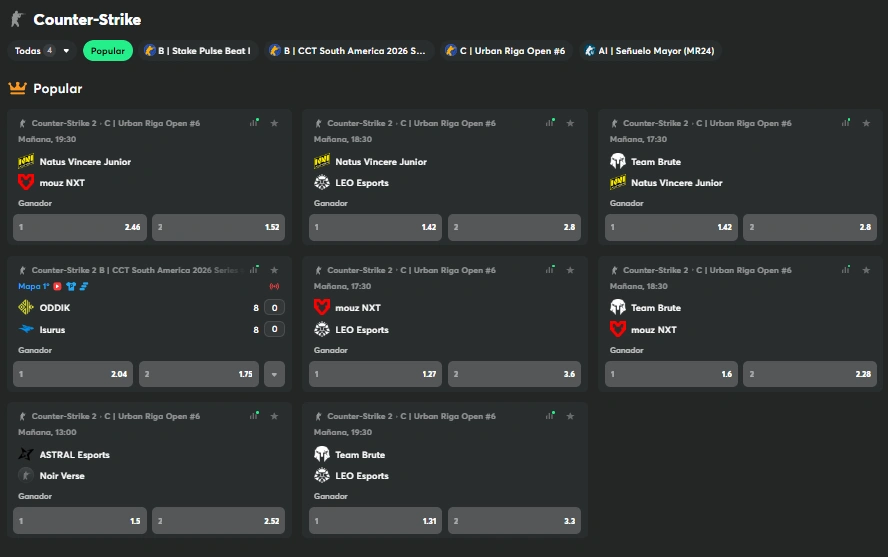Bet on ASTRAL Esports at 1.5
Viewport: 888px width, 557px height.
tap(80, 521)
